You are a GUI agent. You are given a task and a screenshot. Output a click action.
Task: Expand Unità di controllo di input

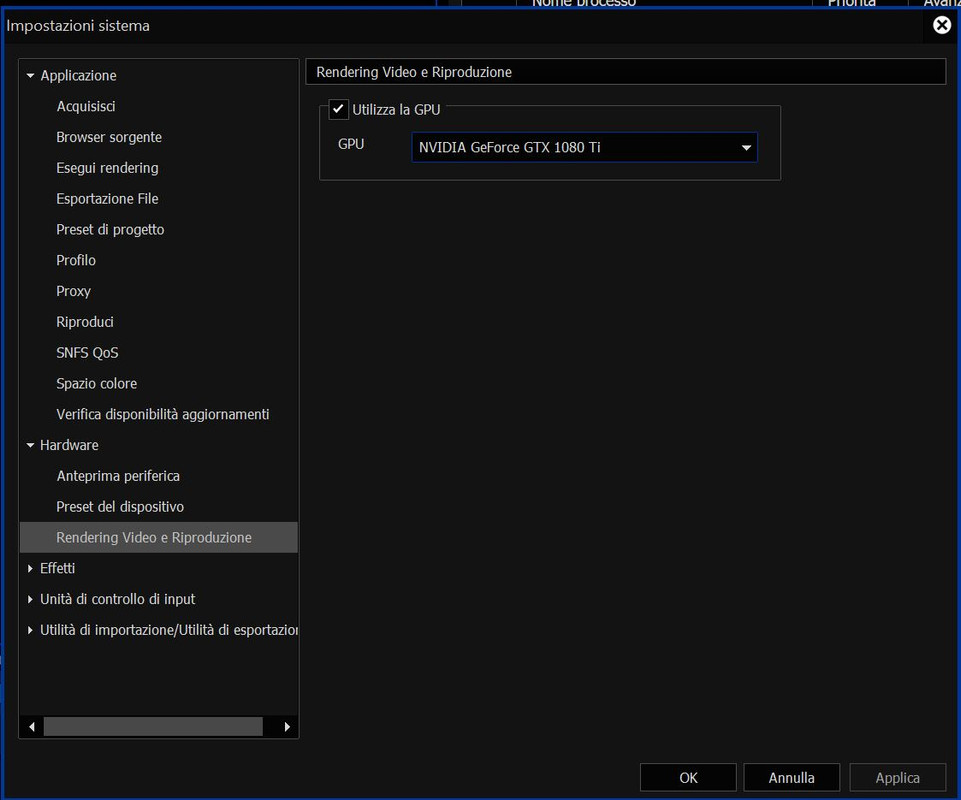30,599
